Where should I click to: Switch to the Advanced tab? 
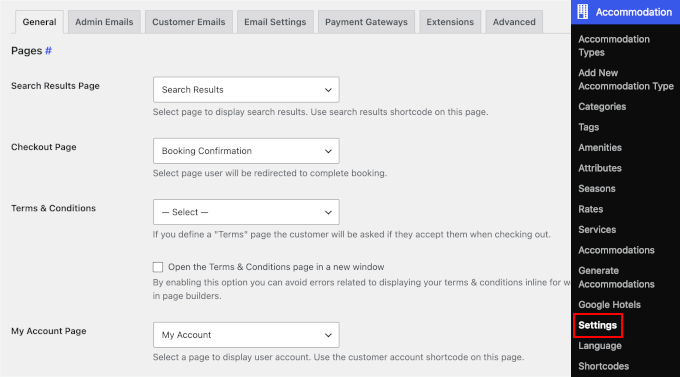[514, 22]
